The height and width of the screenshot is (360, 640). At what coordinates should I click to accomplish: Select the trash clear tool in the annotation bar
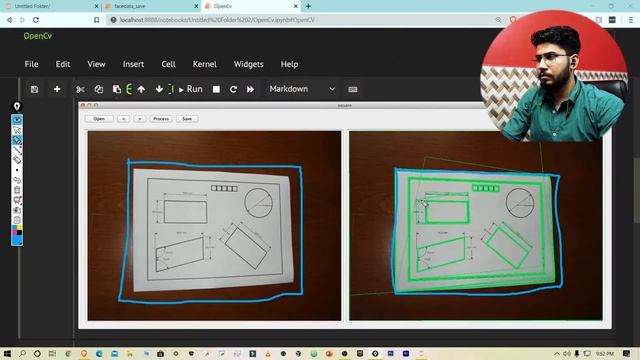(17, 190)
